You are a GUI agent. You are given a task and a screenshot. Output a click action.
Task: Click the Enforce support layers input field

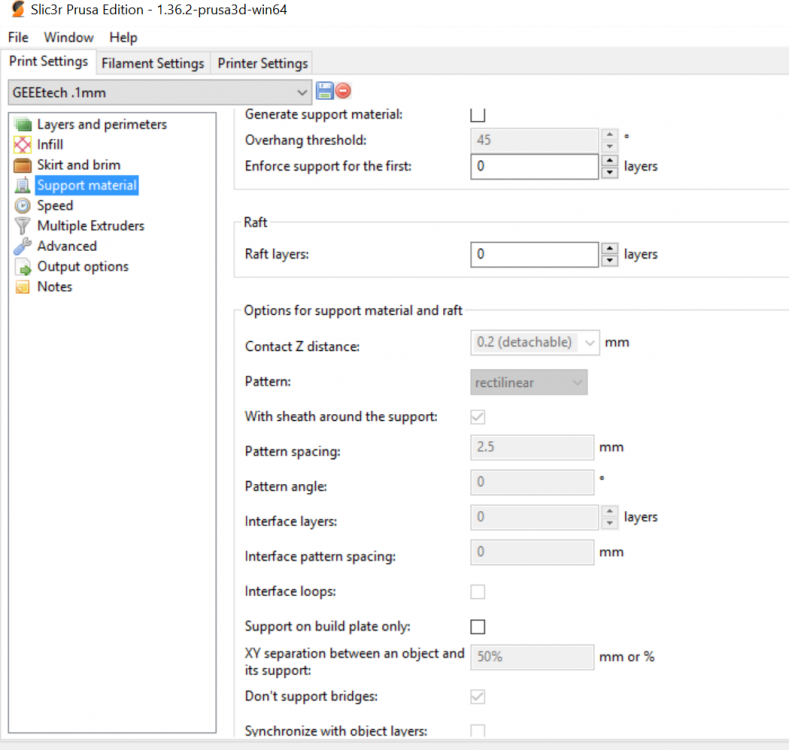coord(534,166)
